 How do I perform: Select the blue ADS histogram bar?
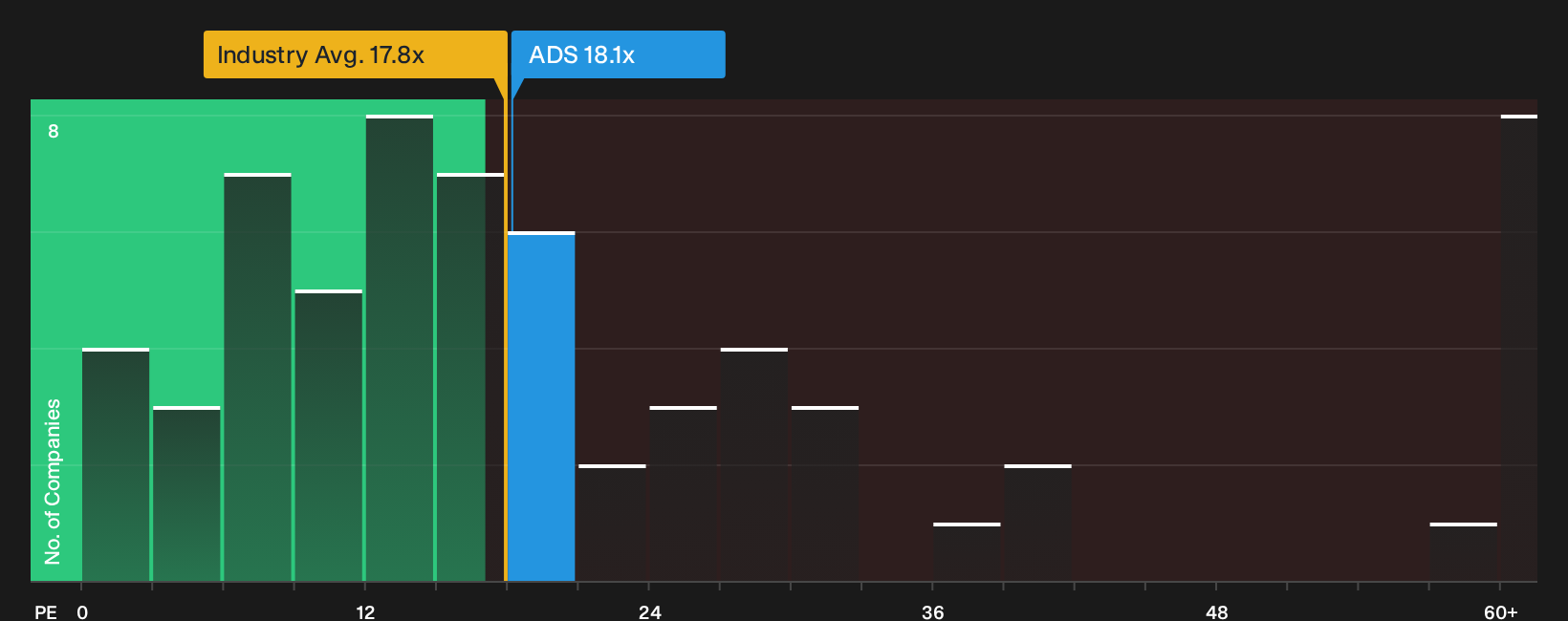[541, 406]
